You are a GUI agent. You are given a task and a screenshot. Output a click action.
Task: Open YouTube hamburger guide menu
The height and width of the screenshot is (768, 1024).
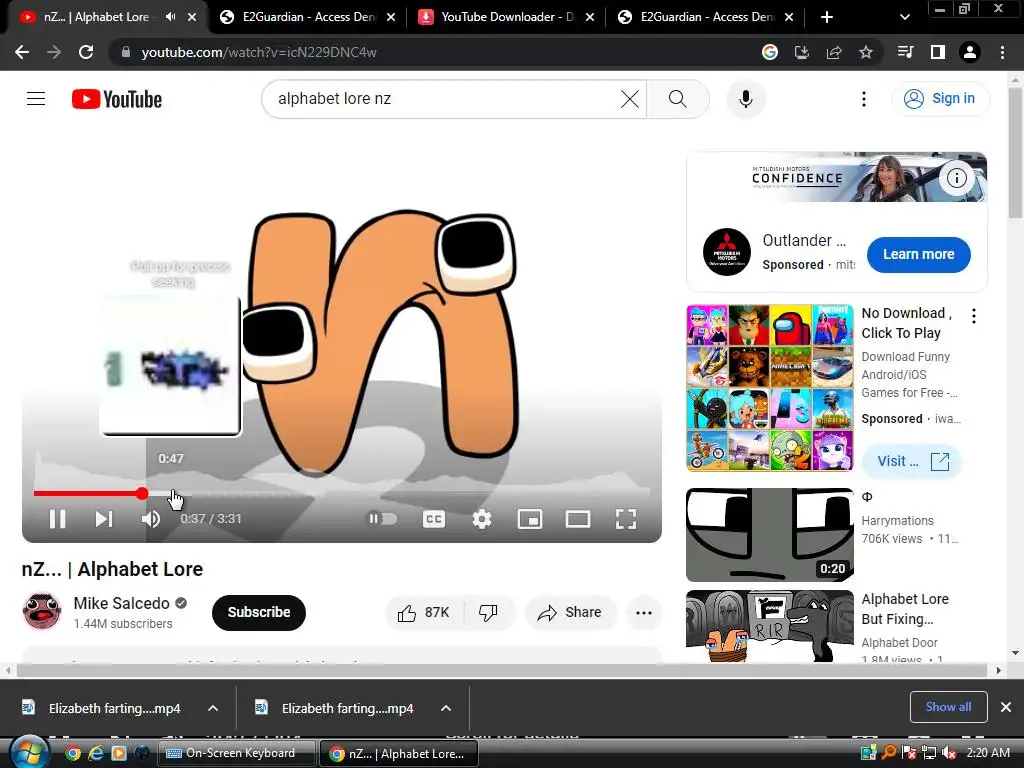(x=36, y=99)
